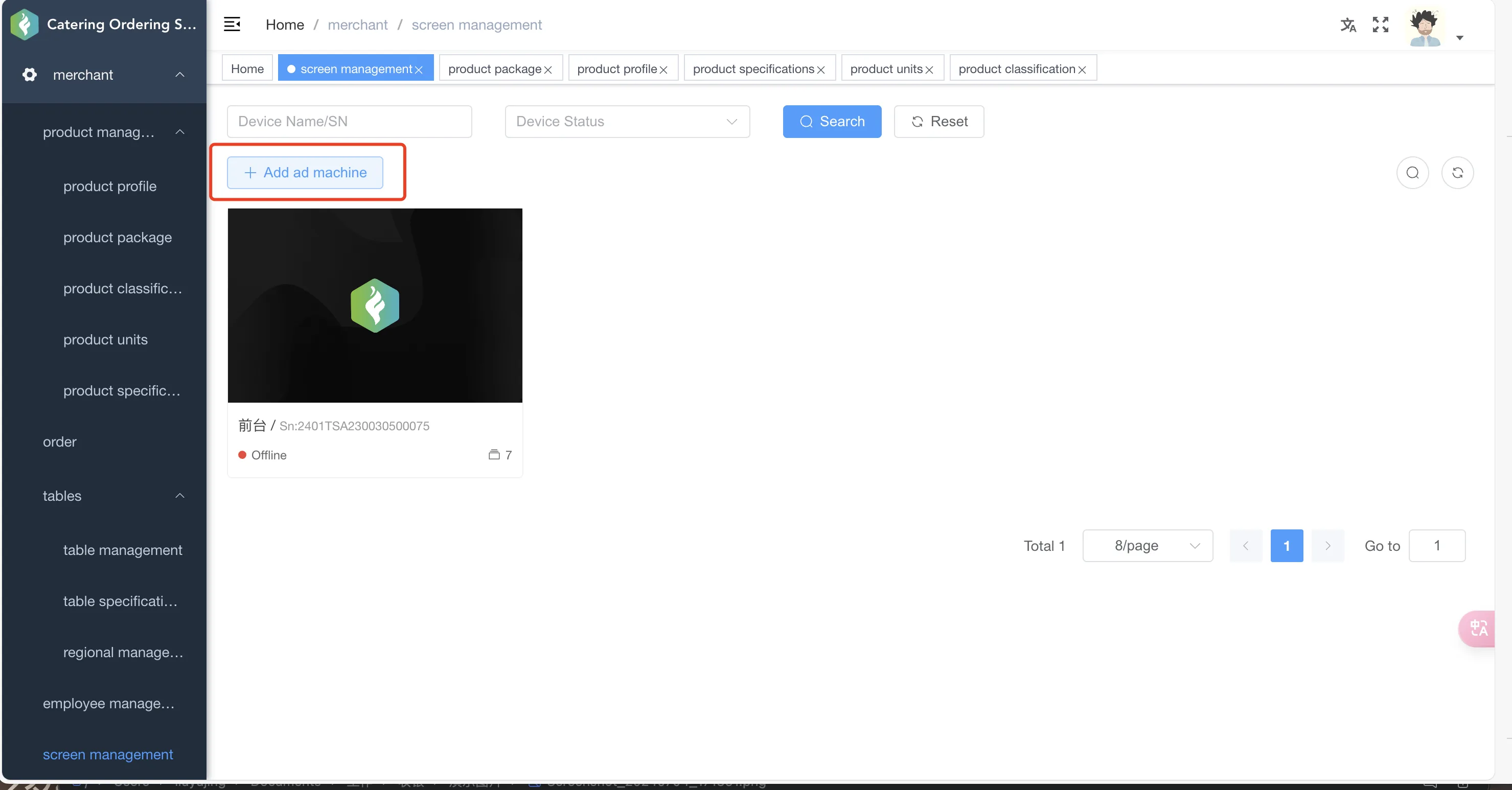
Task: Focus the Device Name/SN input field
Action: tap(349, 121)
